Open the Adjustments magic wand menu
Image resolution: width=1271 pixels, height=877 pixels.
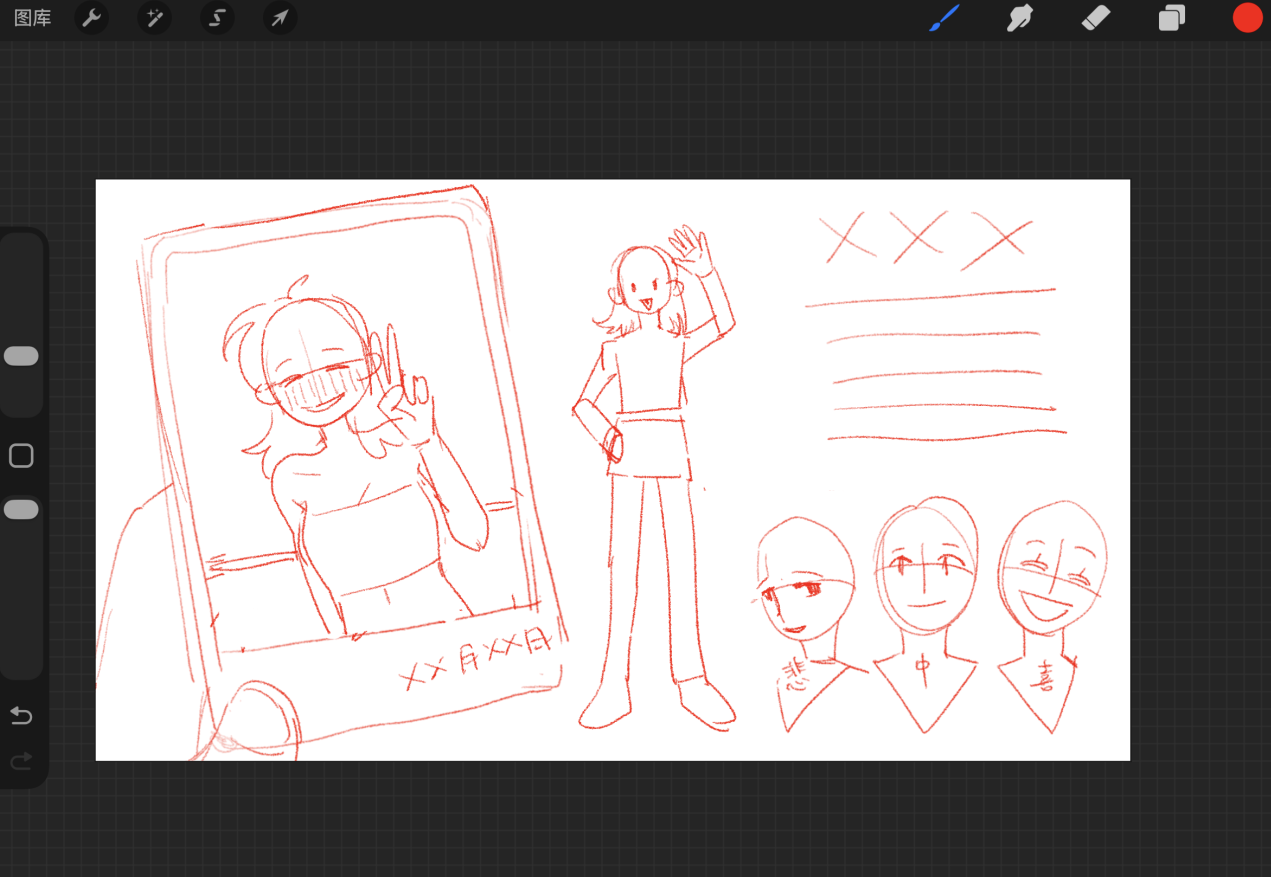click(155, 18)
